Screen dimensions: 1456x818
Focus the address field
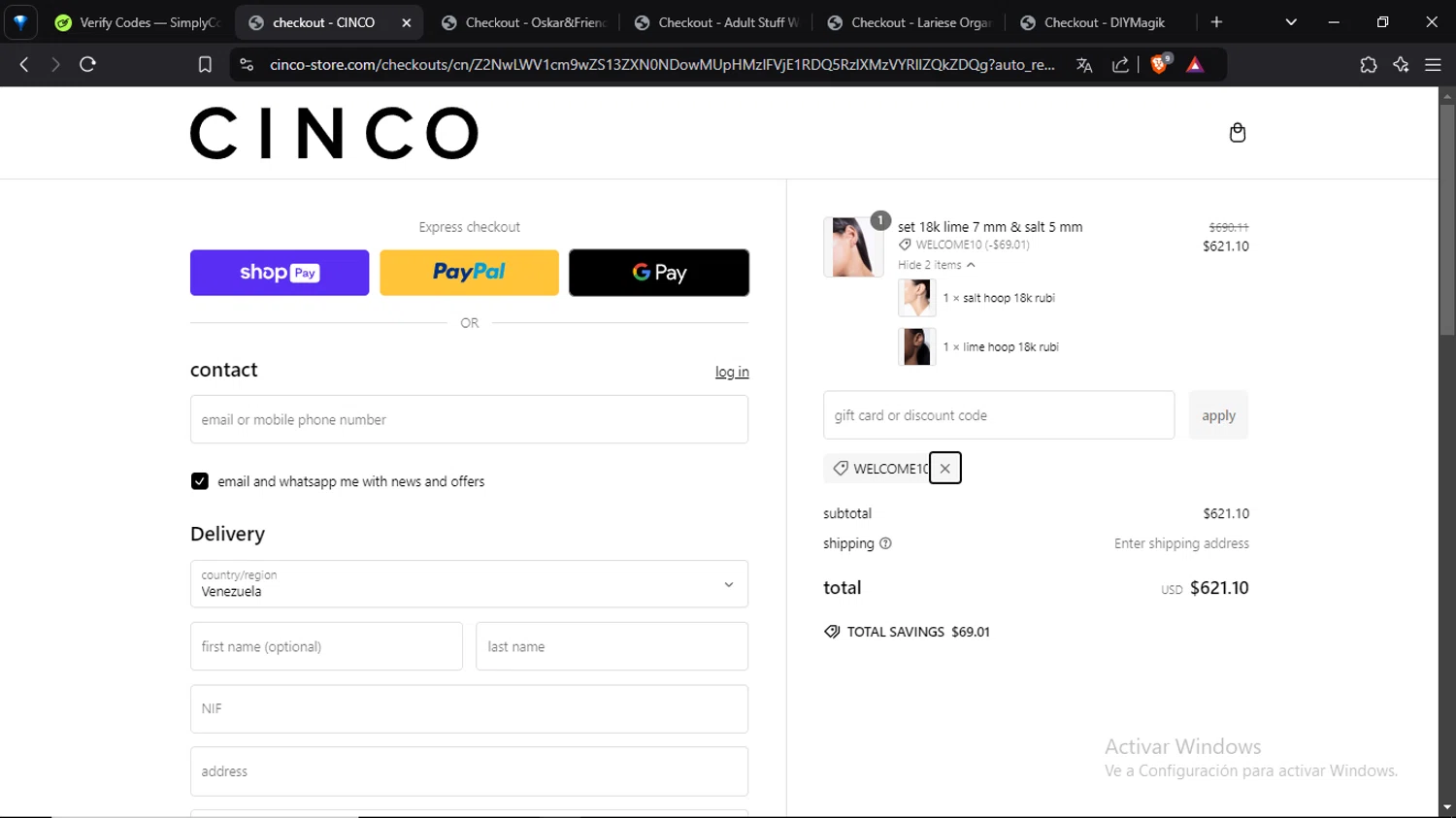tap(469, 771)
